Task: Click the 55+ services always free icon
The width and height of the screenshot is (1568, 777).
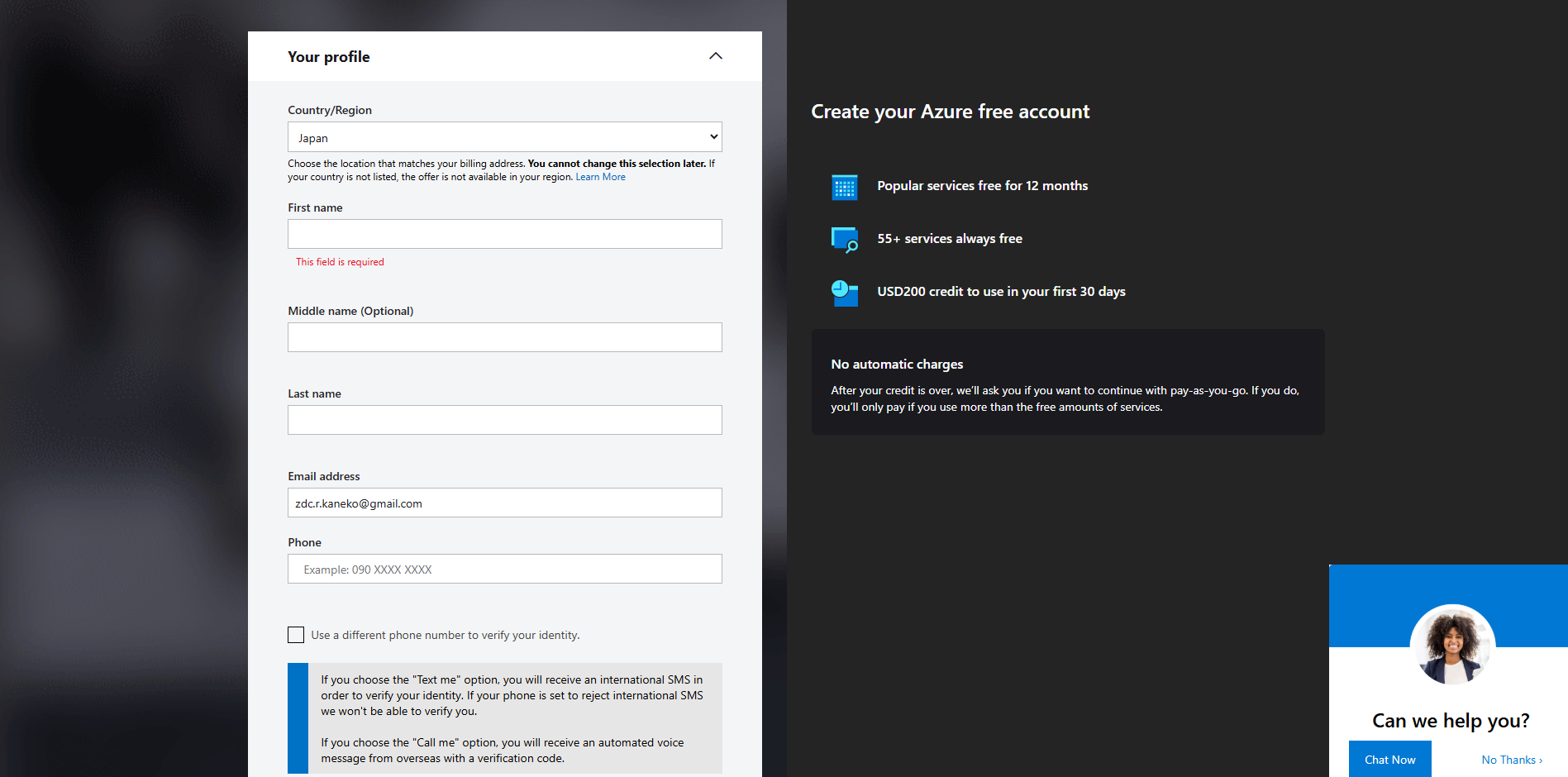Action: point(844,240)
